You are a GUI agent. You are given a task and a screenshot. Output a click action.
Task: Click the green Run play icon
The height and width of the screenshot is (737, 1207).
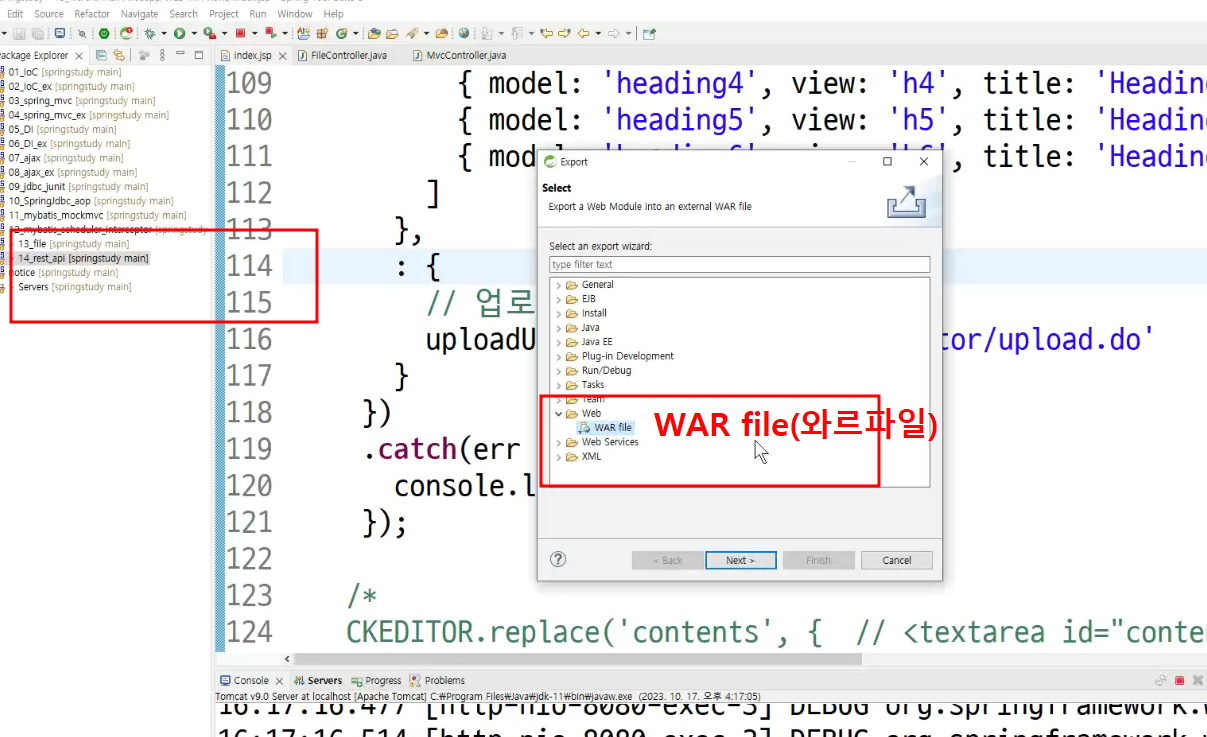tap(179, 33)
